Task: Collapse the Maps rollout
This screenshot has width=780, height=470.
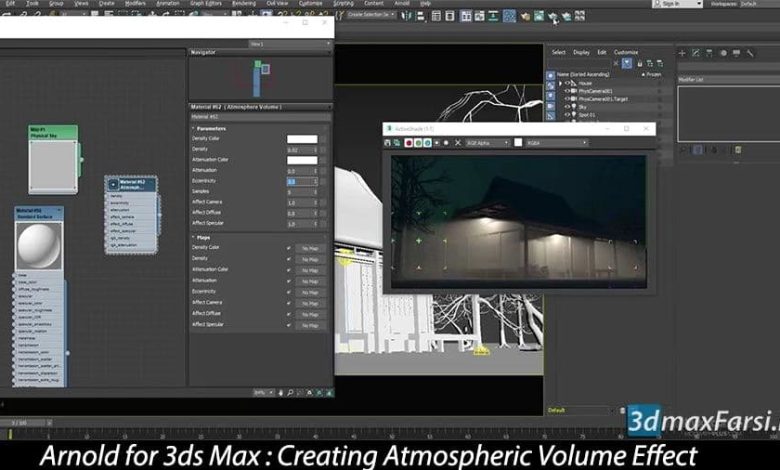Action: pos(194,238)
